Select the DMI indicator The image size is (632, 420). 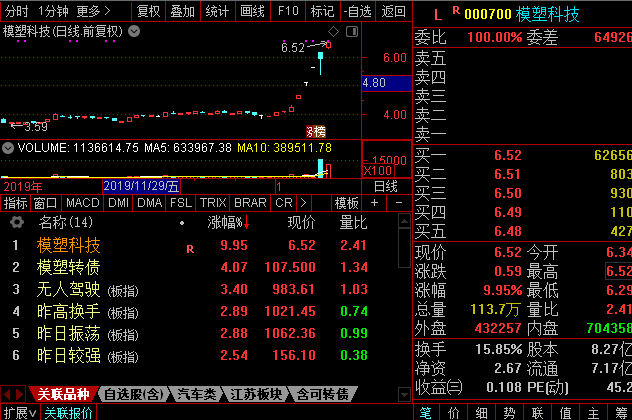tap(118, 203)
